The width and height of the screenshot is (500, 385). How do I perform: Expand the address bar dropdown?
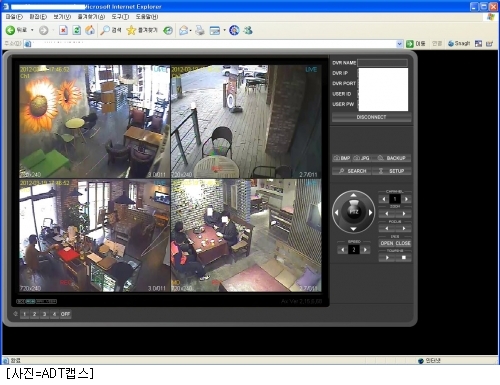pos(399,44)
